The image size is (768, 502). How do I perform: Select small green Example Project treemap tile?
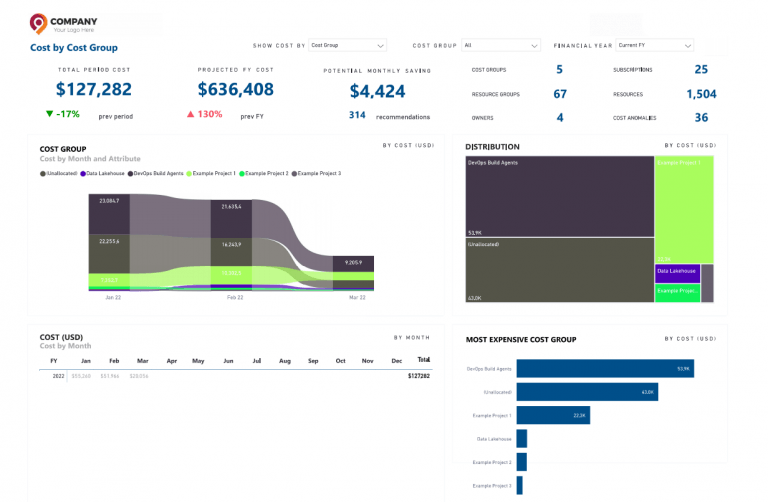click(677, 293)
